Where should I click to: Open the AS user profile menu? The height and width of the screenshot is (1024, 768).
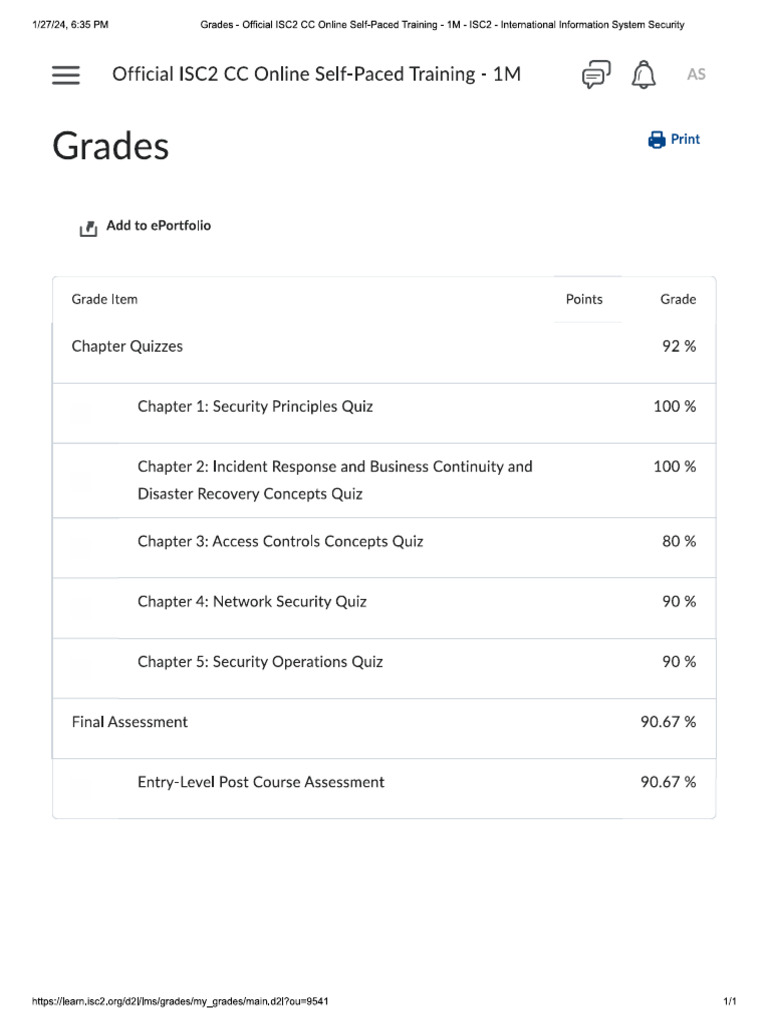click(696, 74)
